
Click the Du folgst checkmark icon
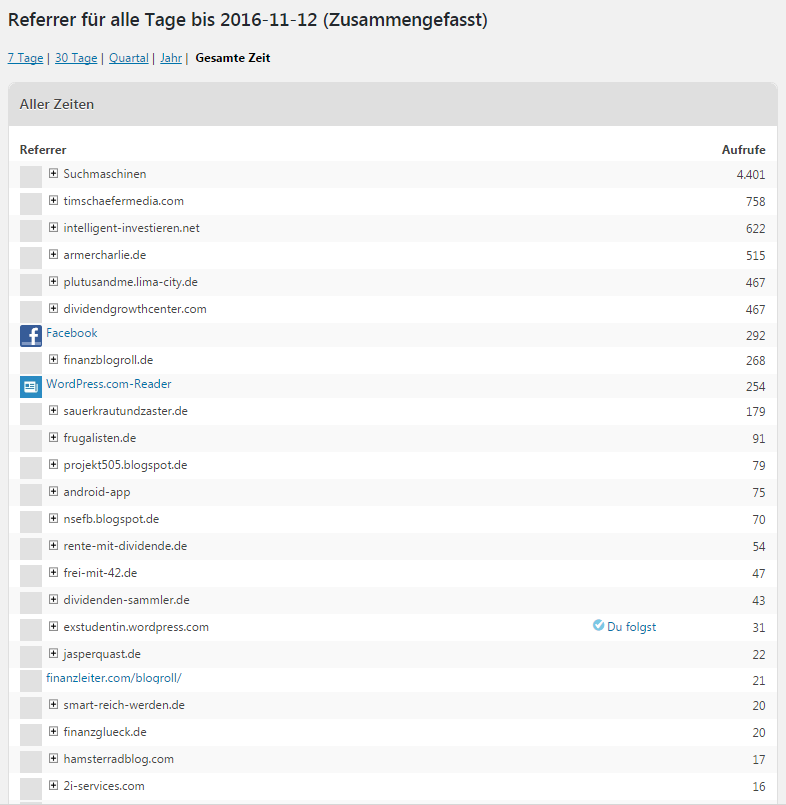pyautogui.click(x=598, y=626)
